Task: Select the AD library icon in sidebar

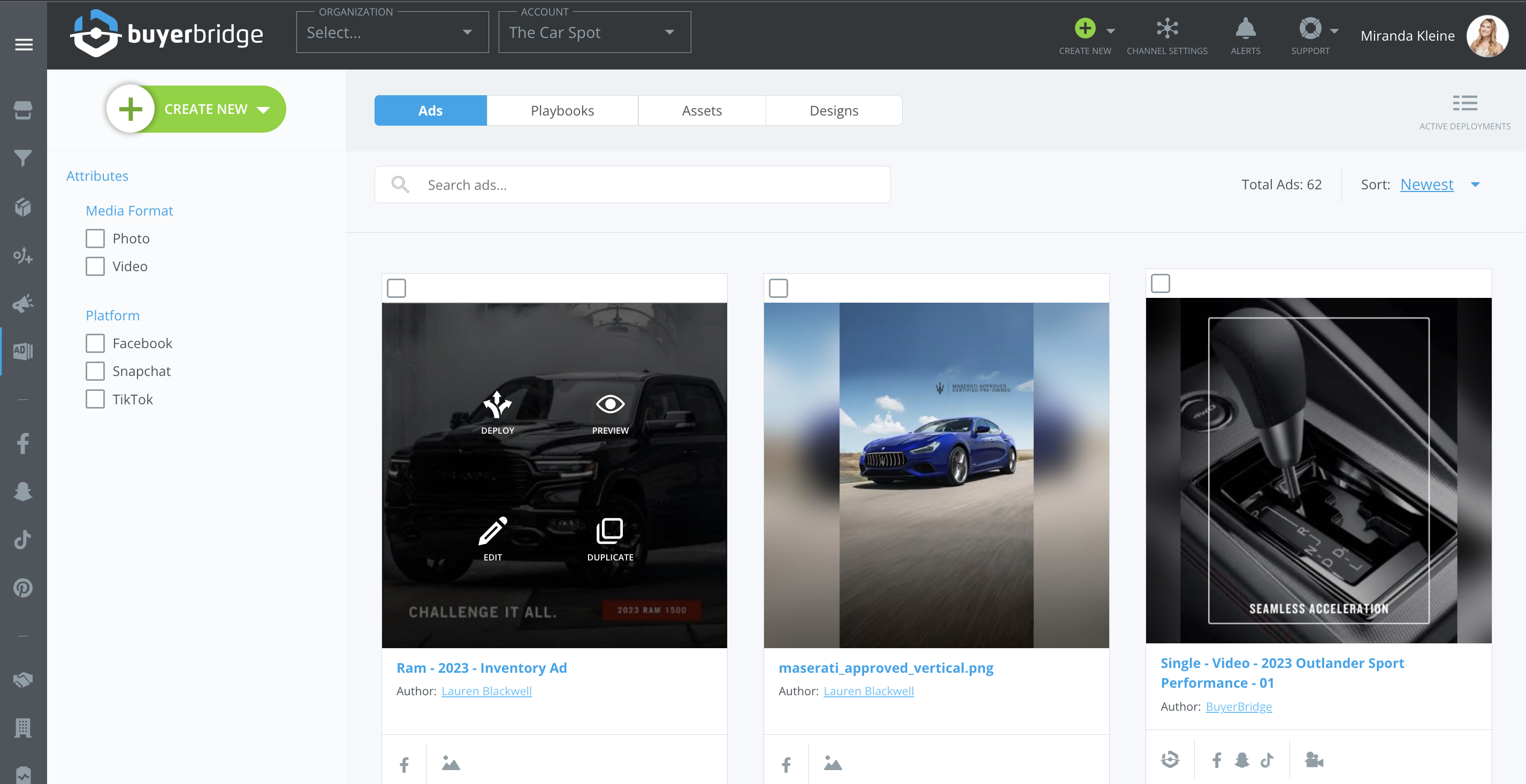Action: [23, 350]
